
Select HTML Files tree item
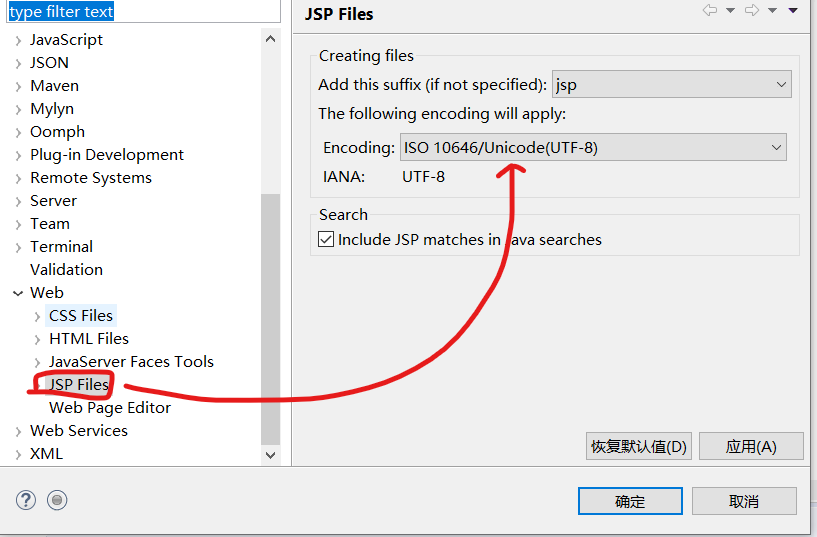point(89,339)
